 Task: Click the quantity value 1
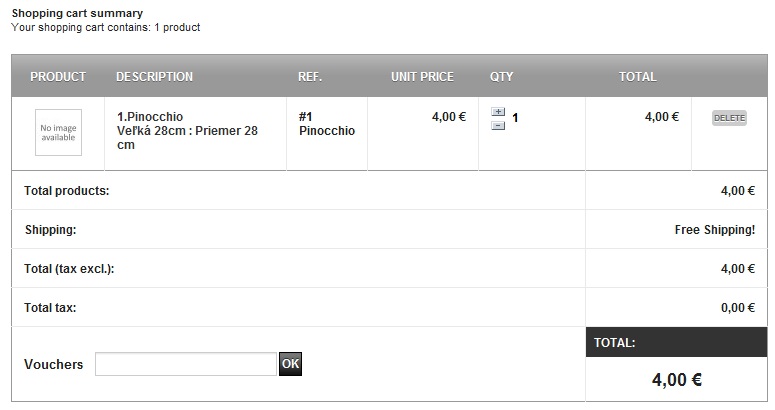pos(515,118)
